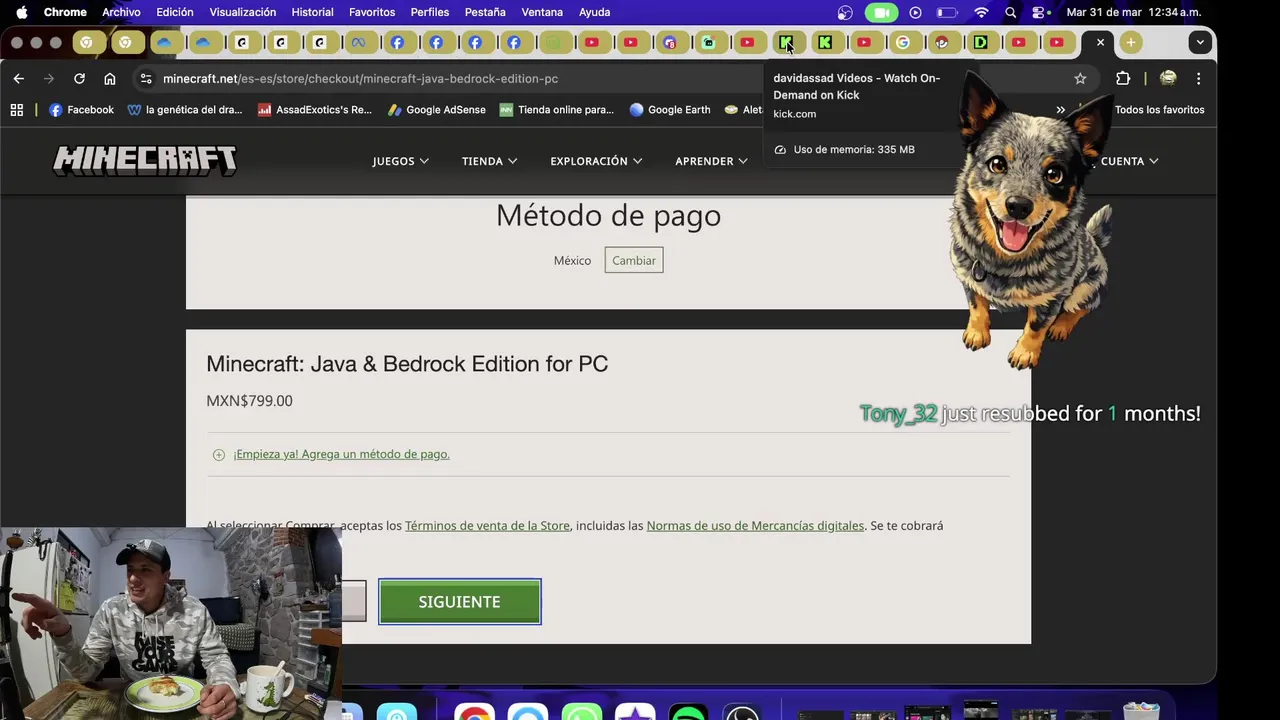This screenshot has width=1280, height=720.
Task: Open the Chrome profile avatar
Action: click(x=1167, y=78)
